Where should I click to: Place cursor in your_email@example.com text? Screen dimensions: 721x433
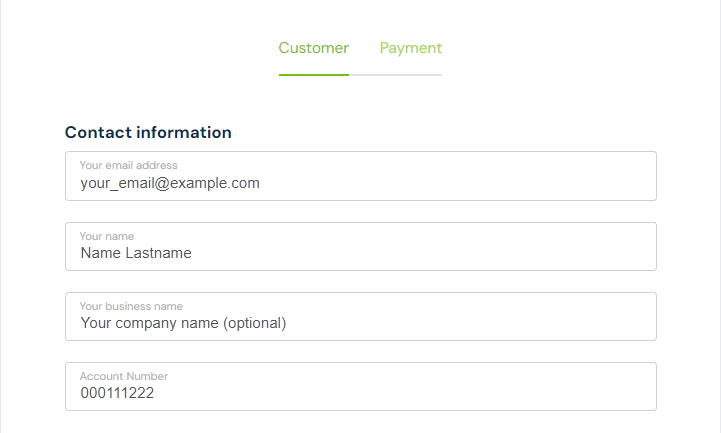coord(170,183)
